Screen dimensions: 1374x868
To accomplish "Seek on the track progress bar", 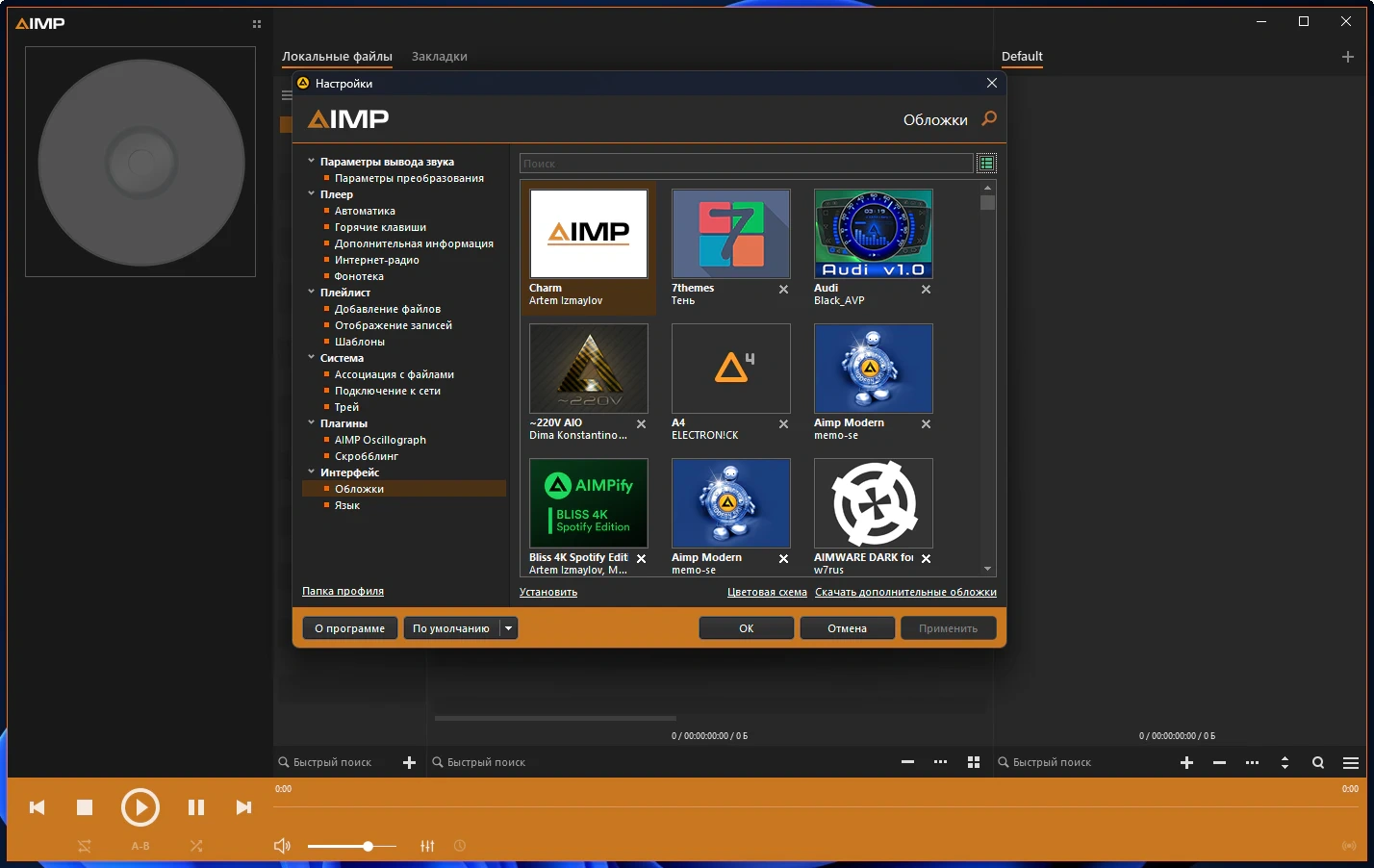I will (816, 806).
